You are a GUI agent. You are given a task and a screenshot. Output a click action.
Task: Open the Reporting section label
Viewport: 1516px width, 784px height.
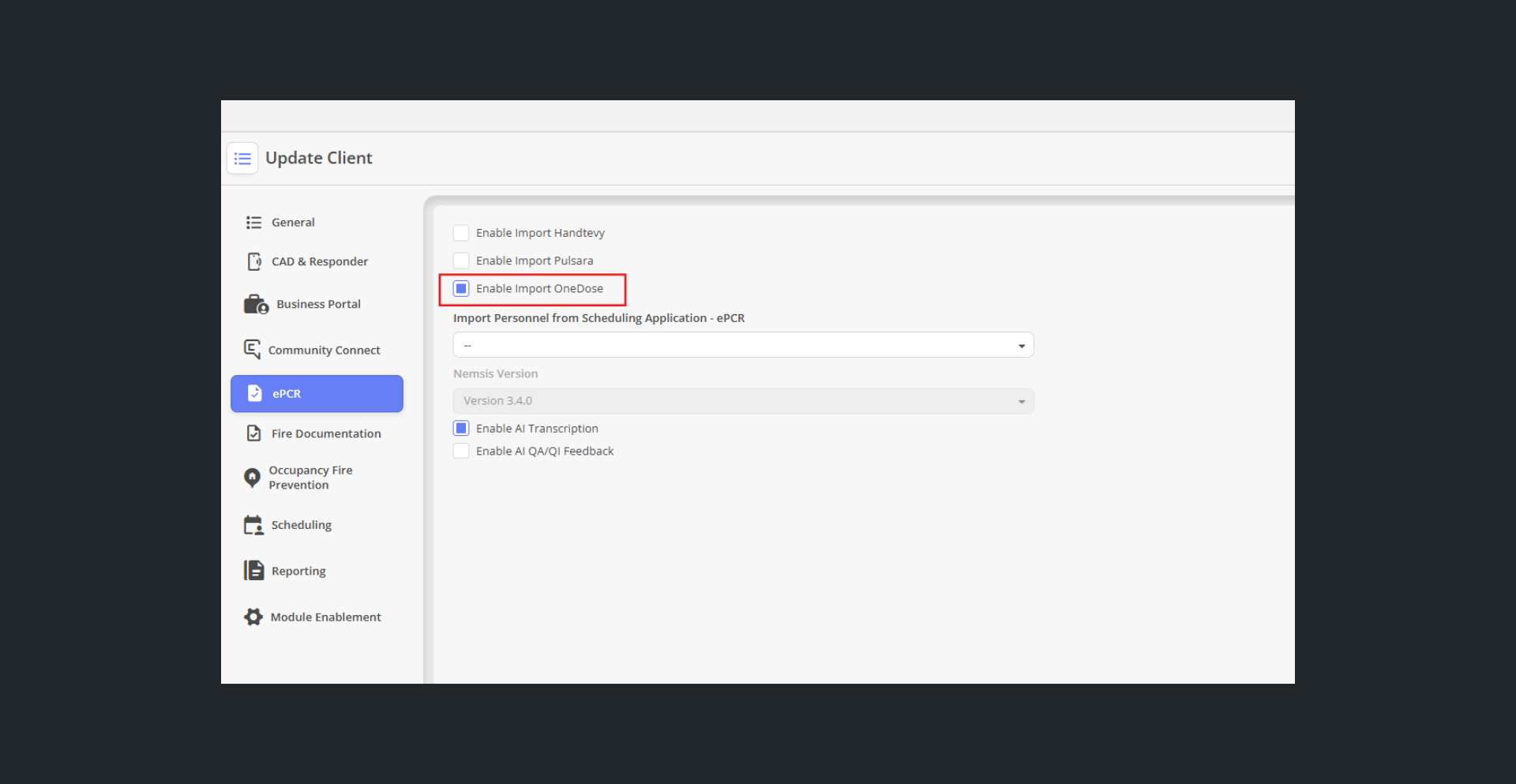point(298,571)
